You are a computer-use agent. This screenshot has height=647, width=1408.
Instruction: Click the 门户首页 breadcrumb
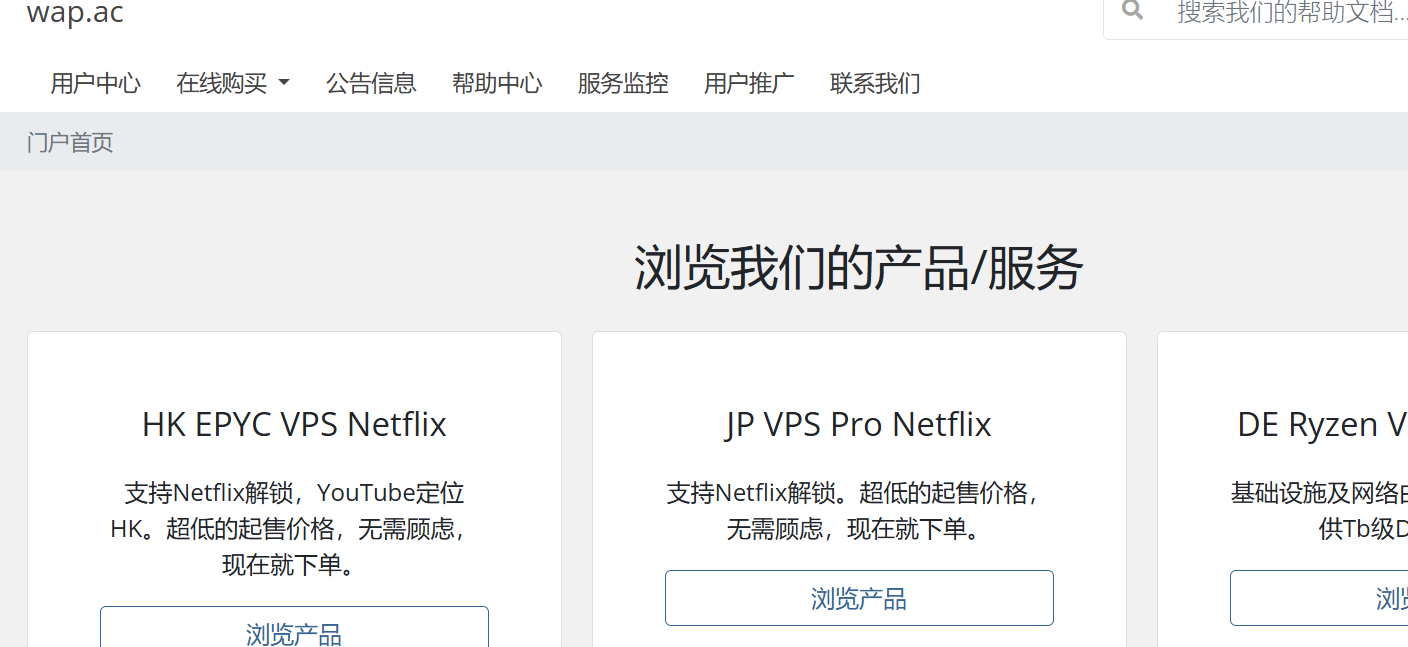coord(70,142)
